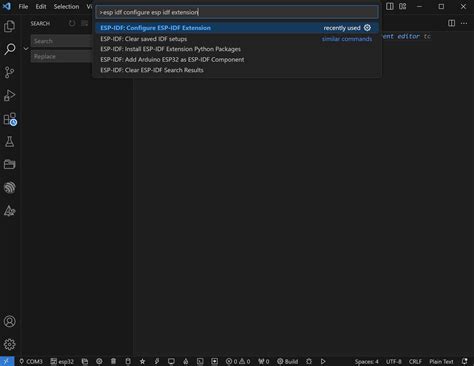This screenshot has width=474, height=366.
Task: Open the Testing flask view
Action: (10, 142)
